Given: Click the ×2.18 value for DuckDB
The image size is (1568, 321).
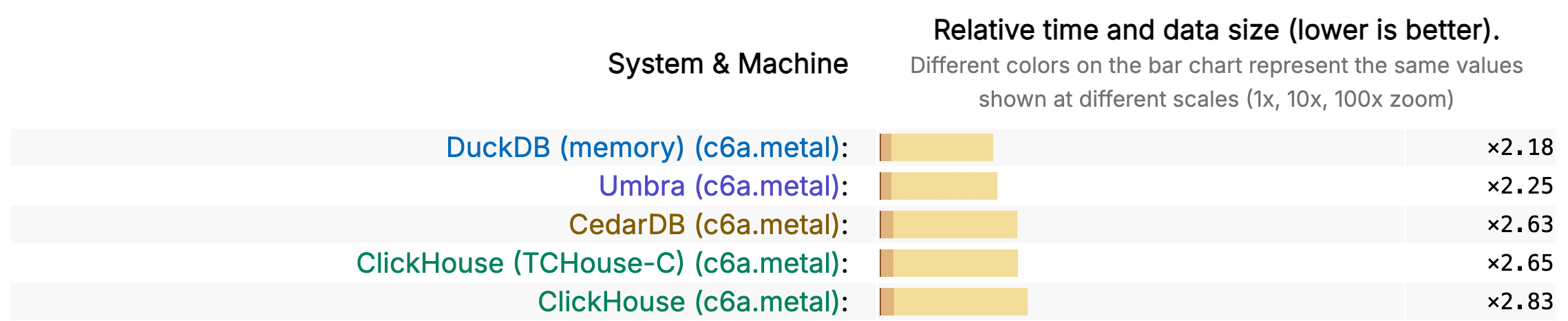Looking at the screenshot, I should tap(1520, 147).
